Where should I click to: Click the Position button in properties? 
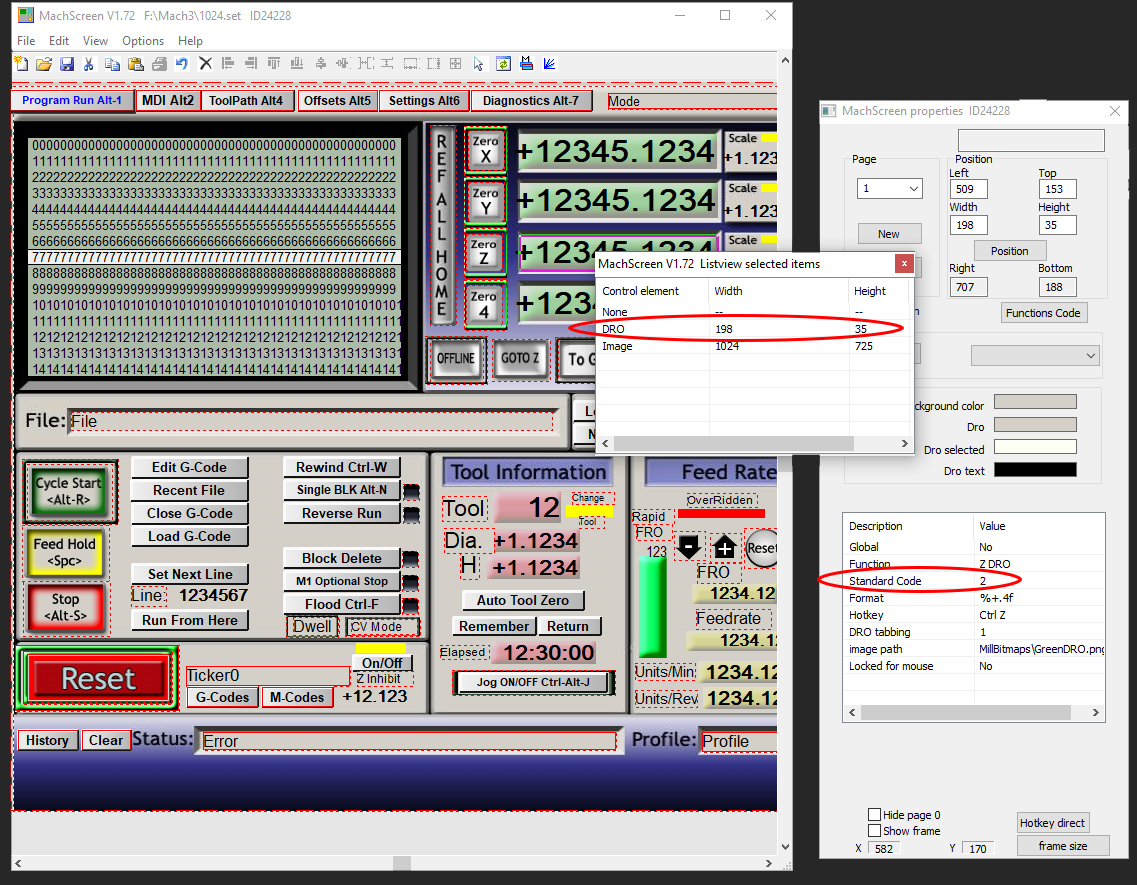click(1009, 250)
